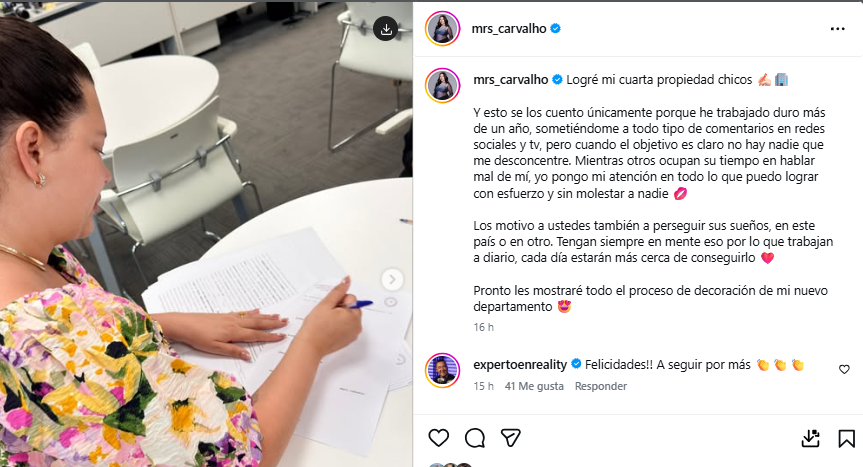The image size is (863, 467).
Task: Open mrs_carvalho profile picture in the header
Action: (x=443, y=29)
